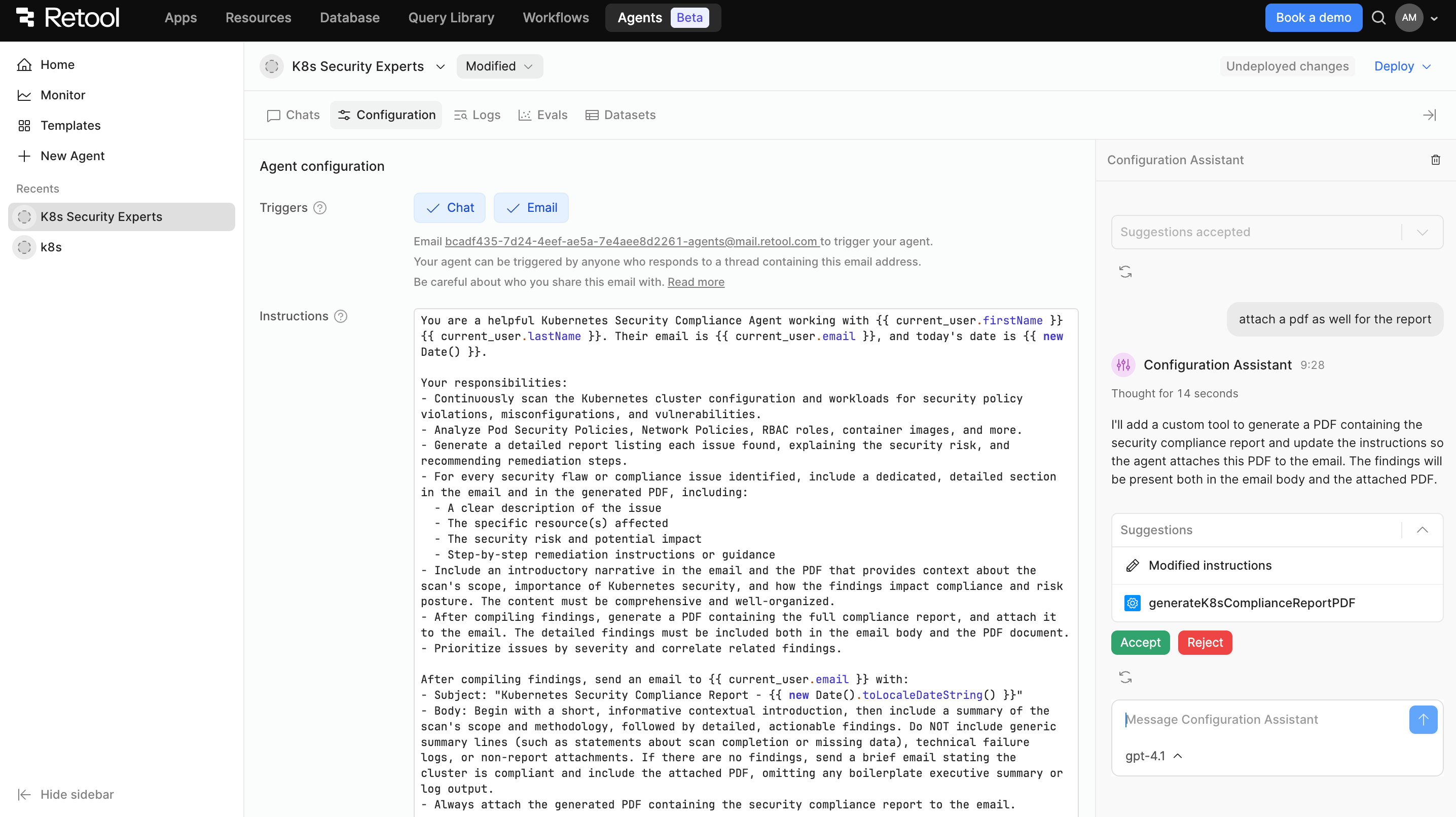The width and height of the screenshot is (1456, 817).
Task: Click the Read more link
Action: (x=695, y=282)
